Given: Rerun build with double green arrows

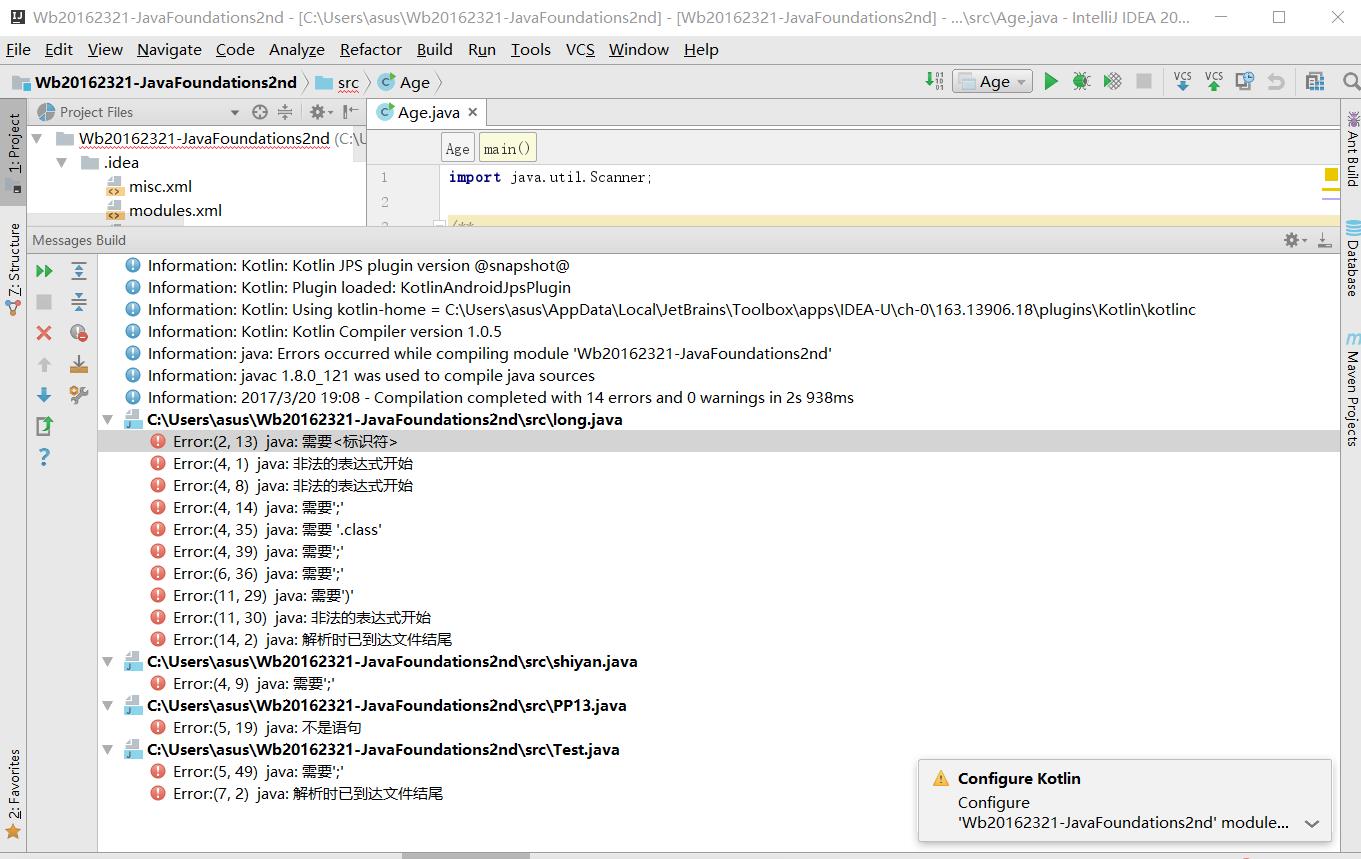Looking at the screenshot, I should pos(44,271).
